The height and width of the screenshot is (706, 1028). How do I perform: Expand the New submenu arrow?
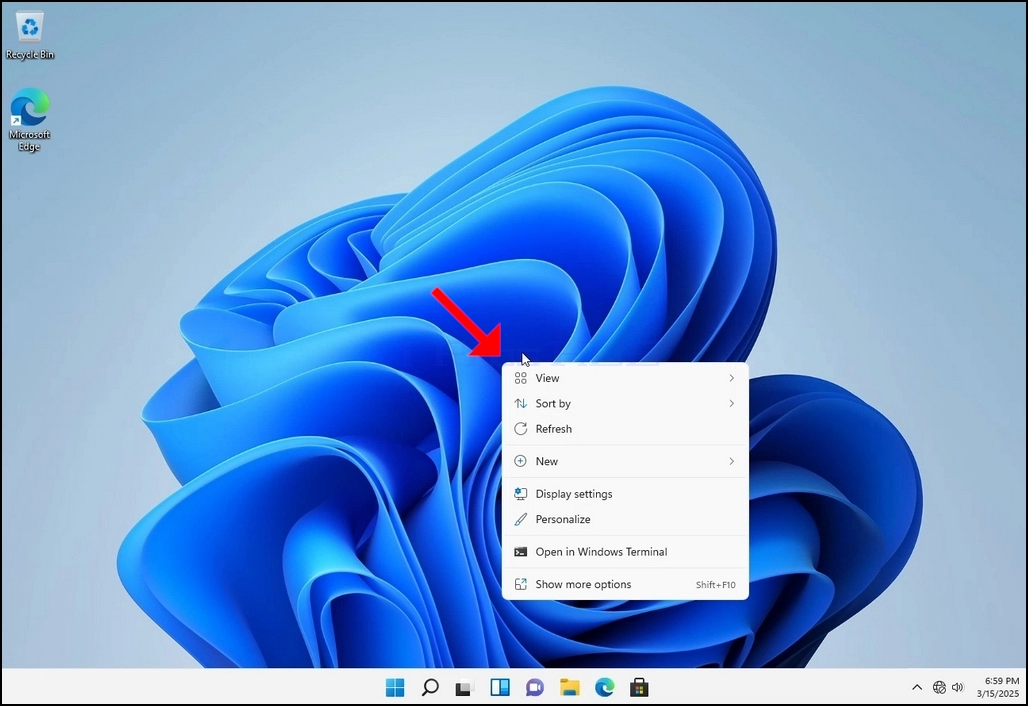click(x=732, y=461)
